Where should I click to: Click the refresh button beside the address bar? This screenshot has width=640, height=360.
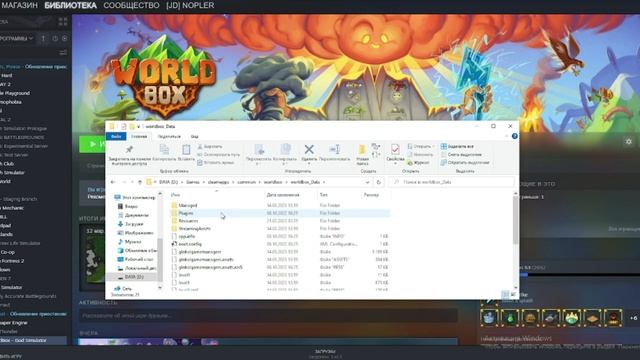coord(378,182)
